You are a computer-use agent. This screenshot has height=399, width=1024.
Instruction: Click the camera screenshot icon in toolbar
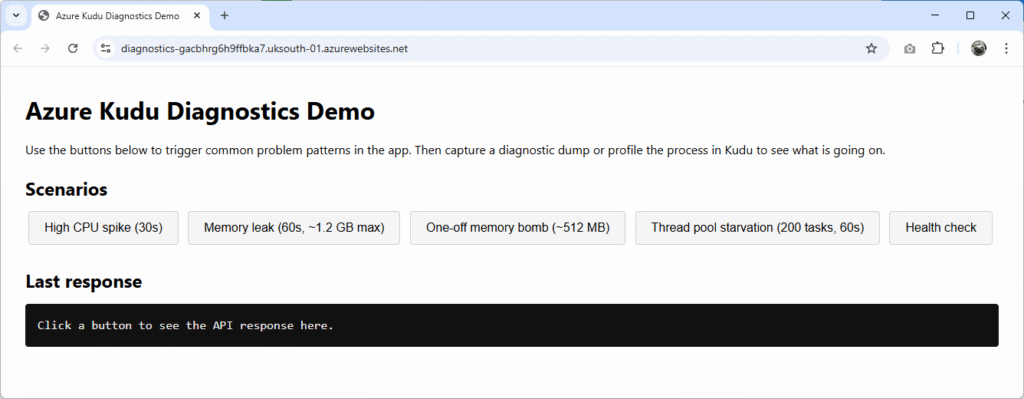coord(910,49)
